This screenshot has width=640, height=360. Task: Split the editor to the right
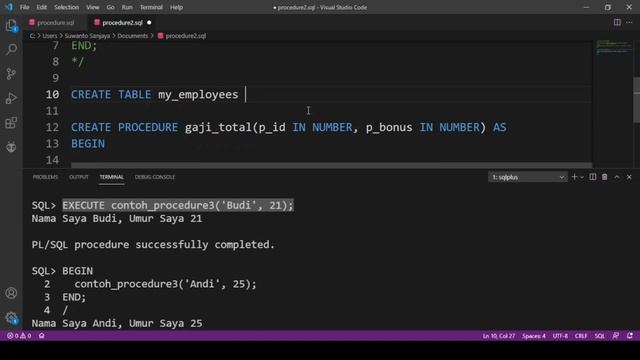click(617, 22)
